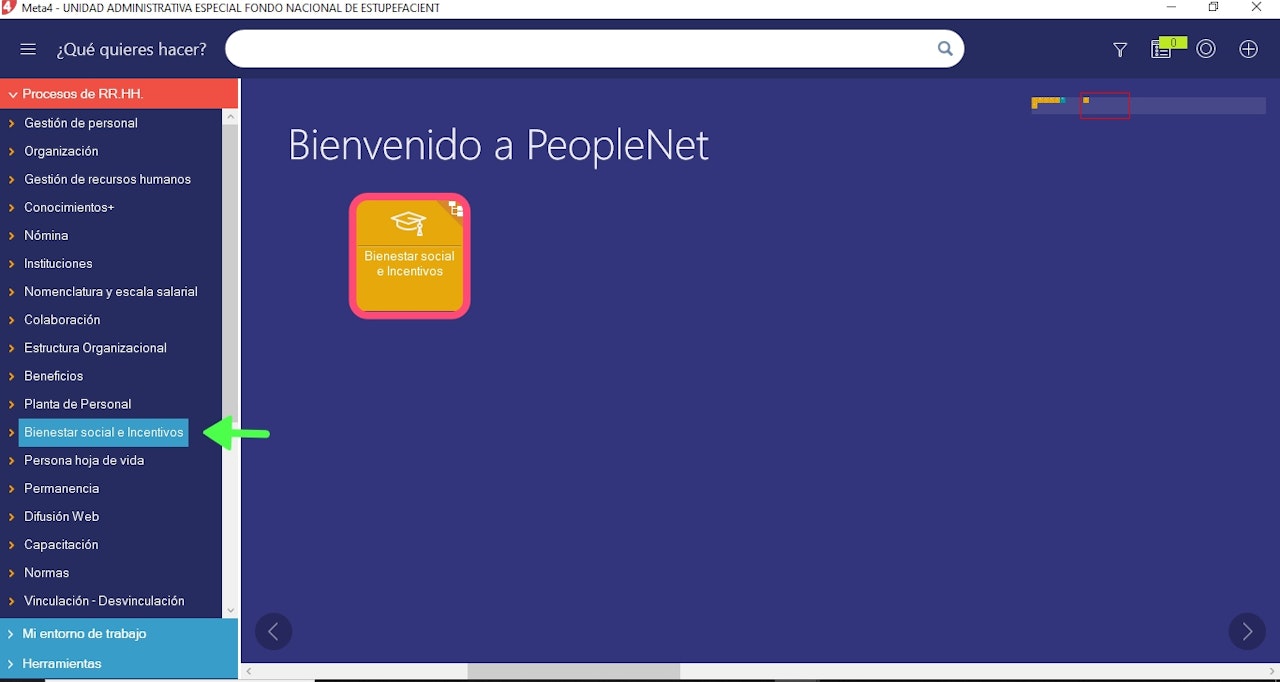This screenshot has height=682, width=1280.
Task: Minimize the Meta4 window
Action: point(1171,7)
